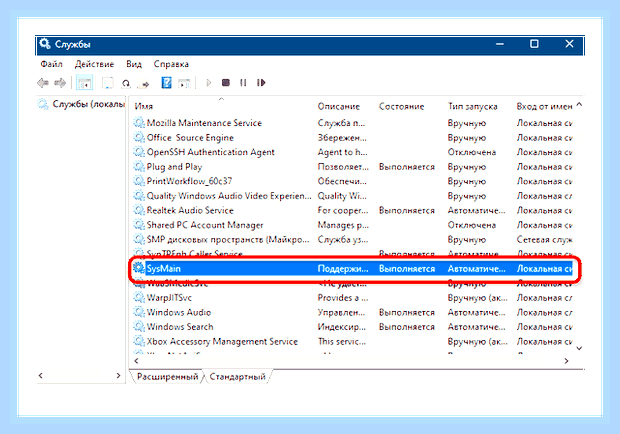Select the Windows Audio service name
Viewport: 620px width, 434px height.
point(179,312)
